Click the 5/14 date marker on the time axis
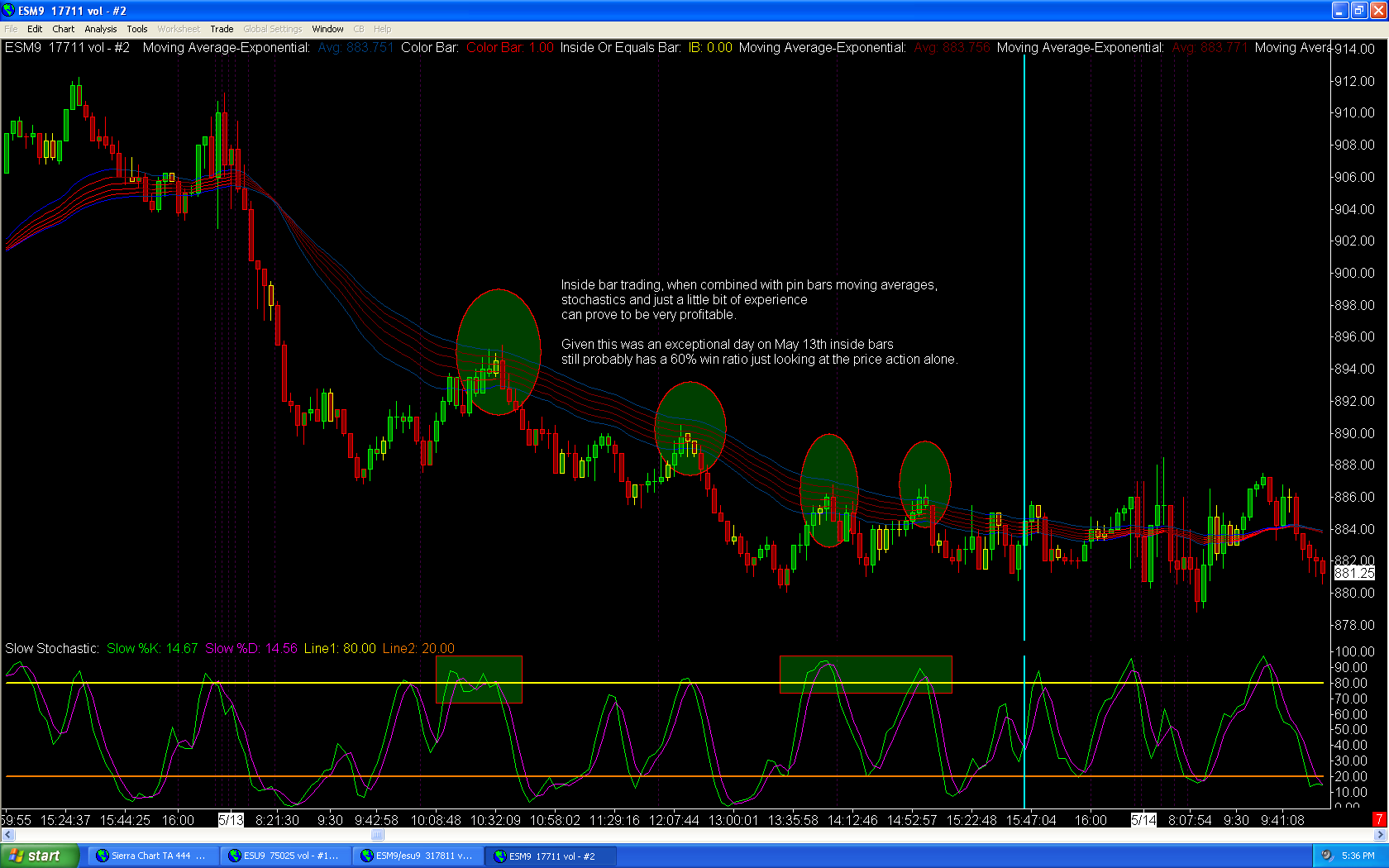This screenshot has height=868, width=1389. point(1143,820)
